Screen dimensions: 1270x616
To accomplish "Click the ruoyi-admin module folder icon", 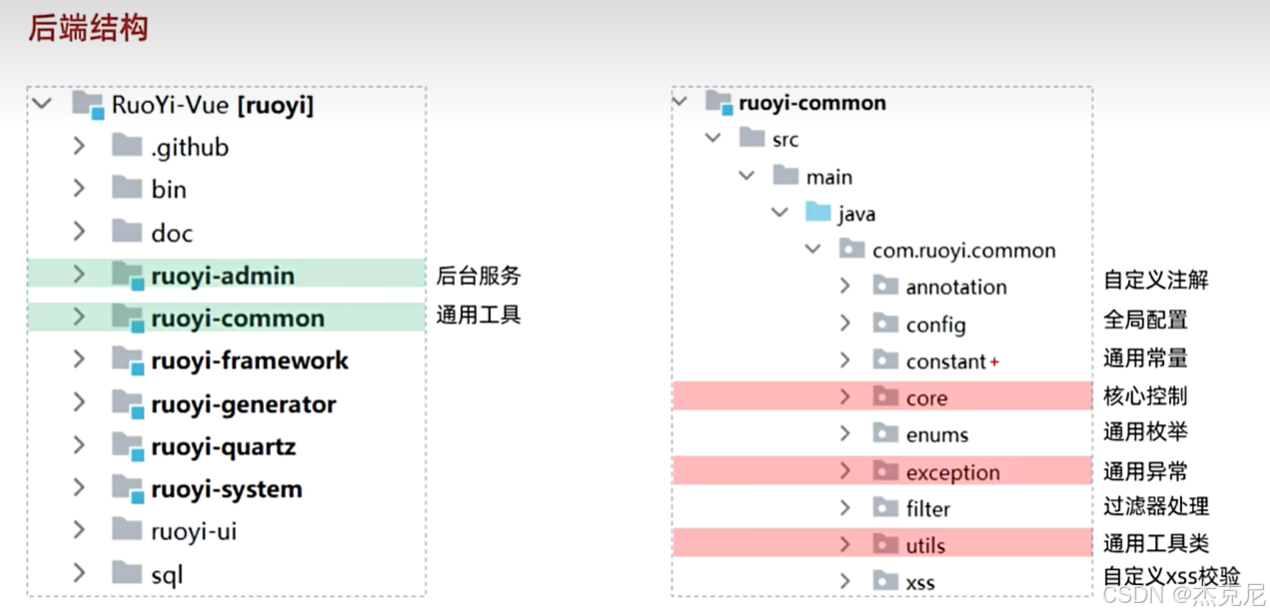I will point(128,275).
